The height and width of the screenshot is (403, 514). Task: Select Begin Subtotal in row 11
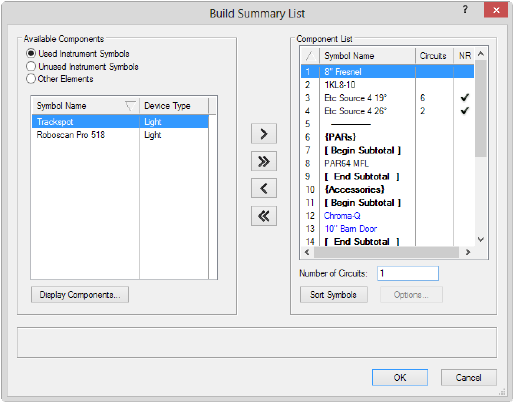pyautogui.click(x=388, y=203)
